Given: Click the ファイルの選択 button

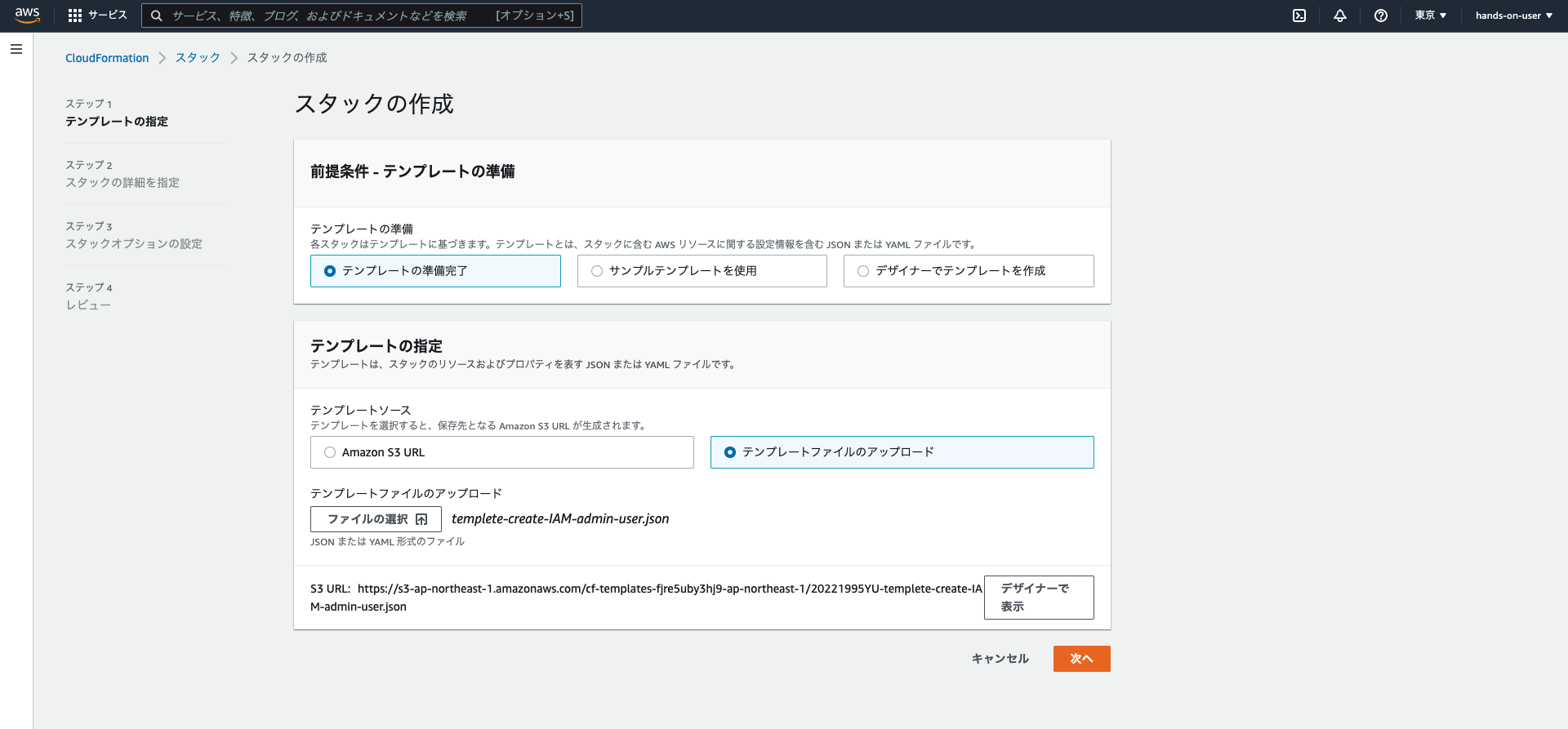Looking at the screenshot, I should click(376, 519).
